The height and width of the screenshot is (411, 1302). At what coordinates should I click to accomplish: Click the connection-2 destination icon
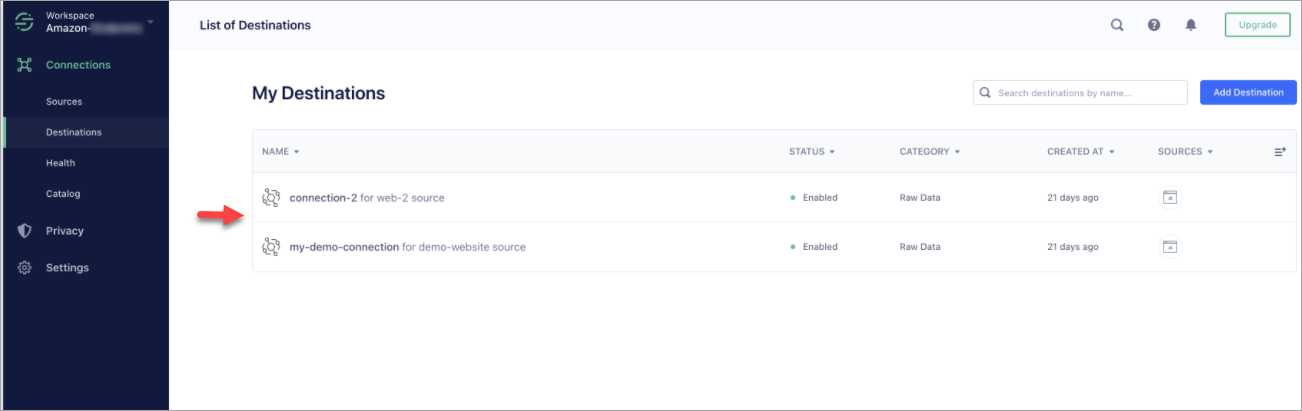click(270, 198)
